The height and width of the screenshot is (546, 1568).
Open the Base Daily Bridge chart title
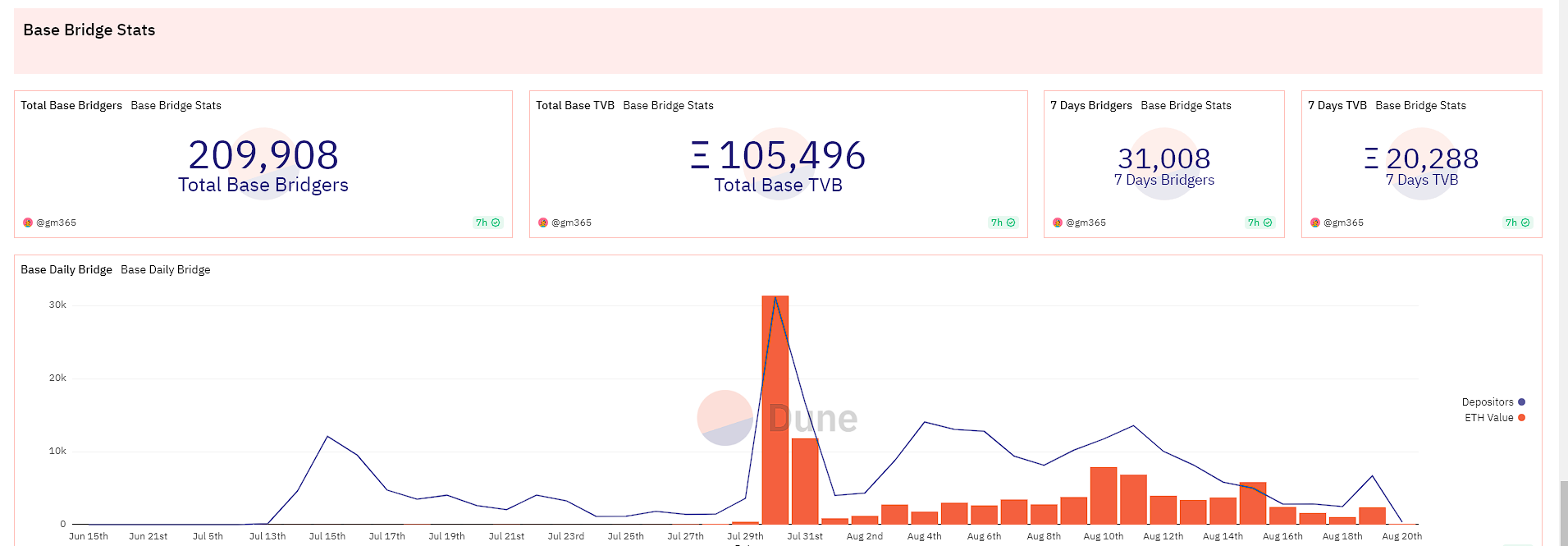[66, 269]
